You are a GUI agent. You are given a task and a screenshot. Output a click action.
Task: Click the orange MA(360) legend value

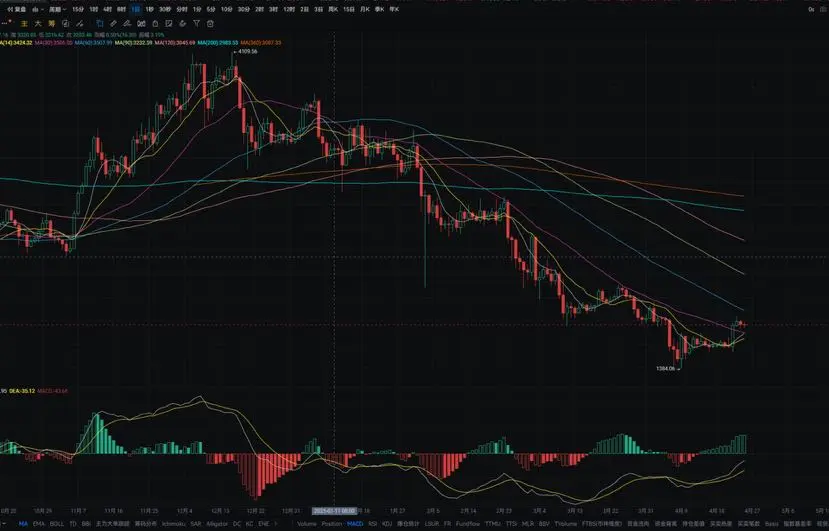[x=261, y=42]
